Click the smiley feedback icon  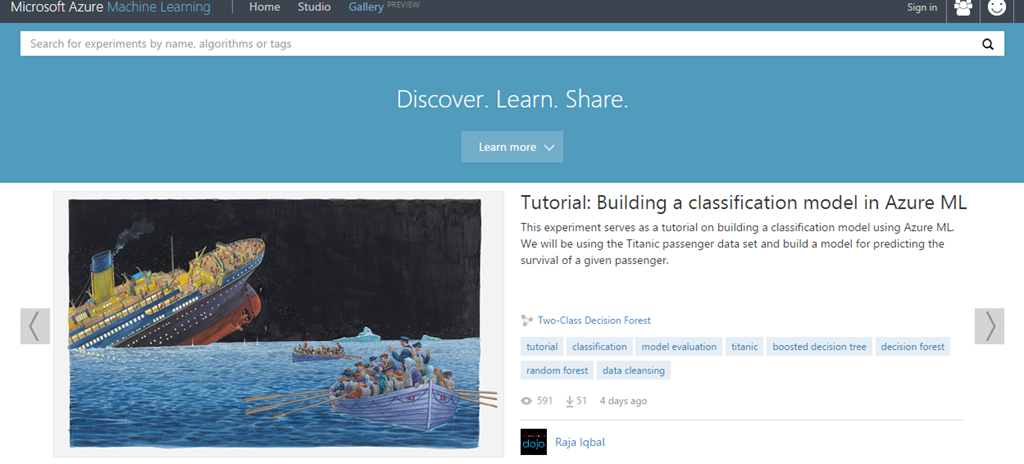pyautogui.click(x=997, y=8)
